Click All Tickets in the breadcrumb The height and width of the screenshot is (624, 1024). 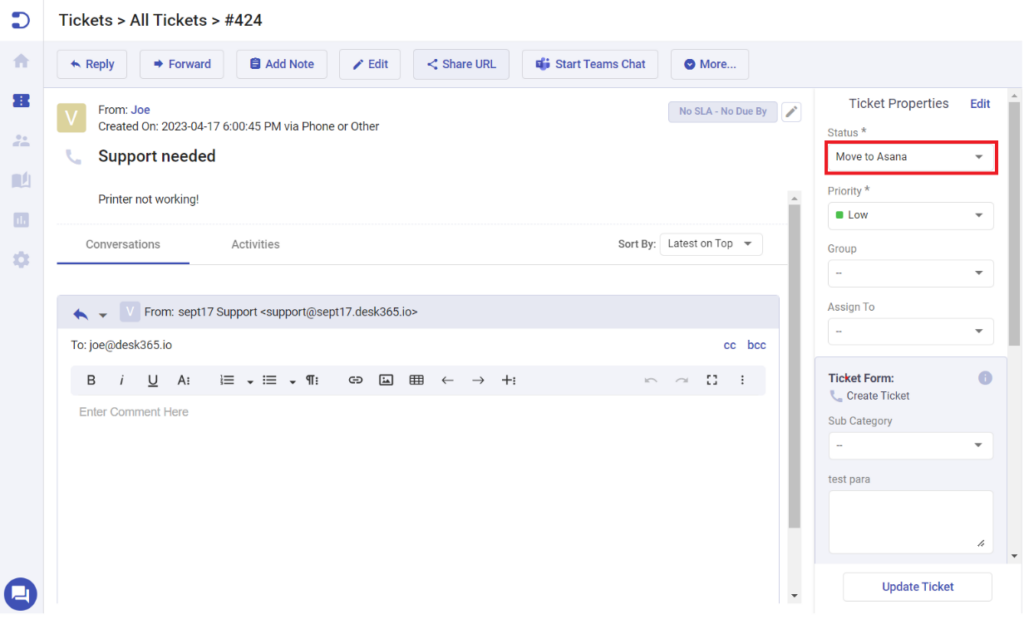tap(168, 20)
